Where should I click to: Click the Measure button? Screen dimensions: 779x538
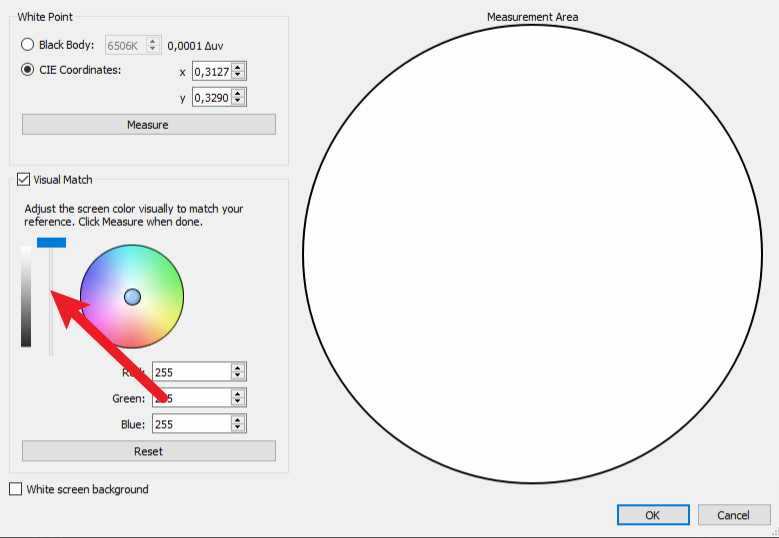point(148,125)
